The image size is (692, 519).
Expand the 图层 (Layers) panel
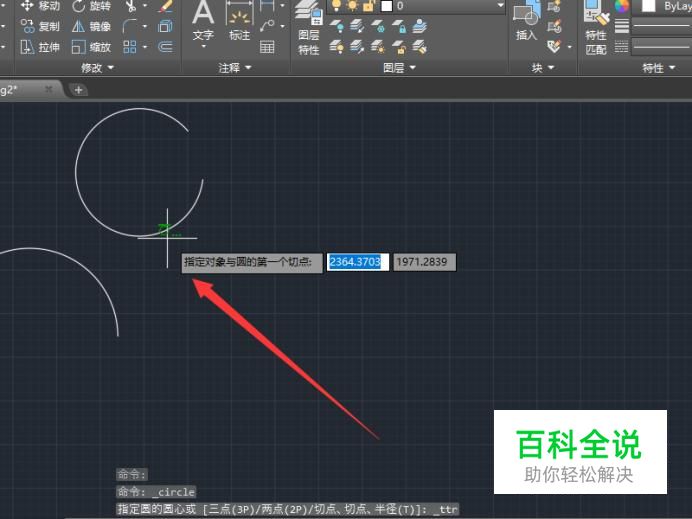(399, 68)
